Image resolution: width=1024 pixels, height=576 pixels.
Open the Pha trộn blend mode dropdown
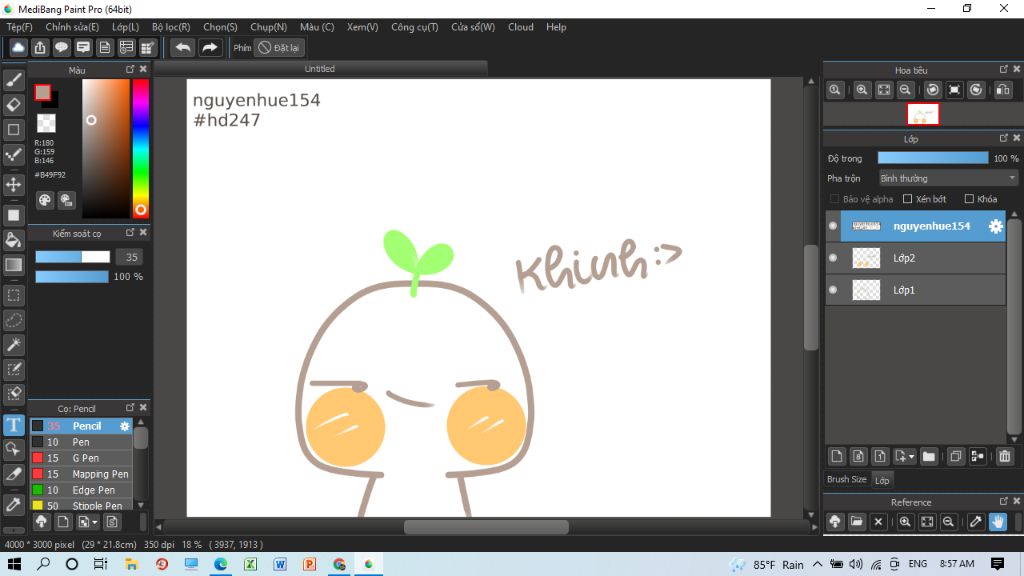point(948,178)
